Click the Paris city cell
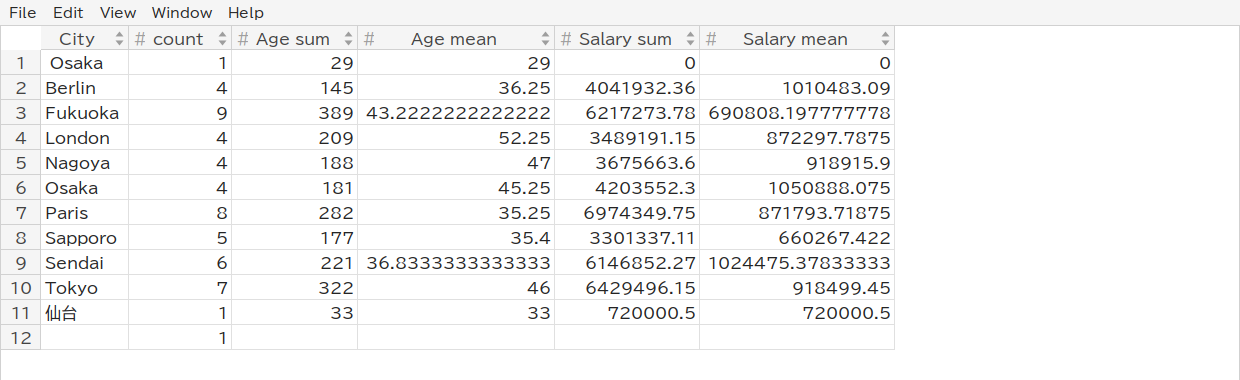This screenshot has width=1240, height=380. point(85,213)
